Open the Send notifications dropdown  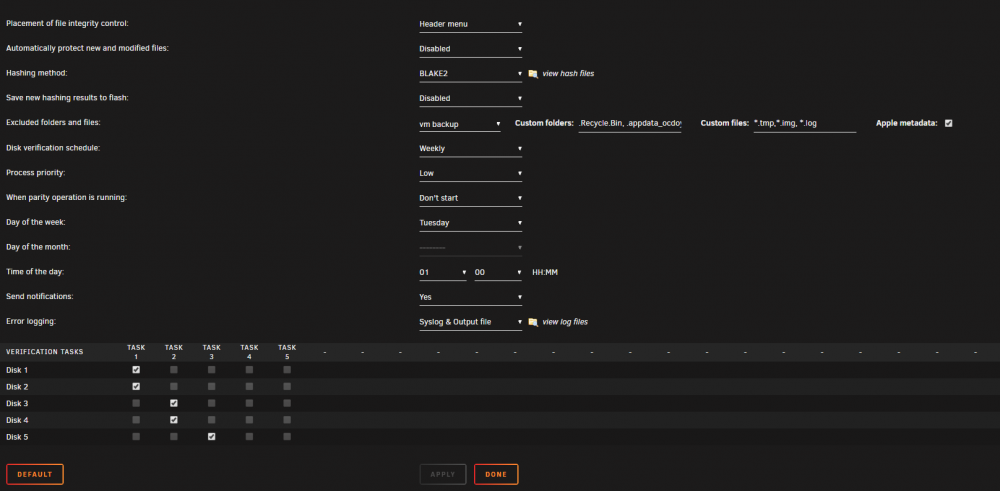(470, 297)
